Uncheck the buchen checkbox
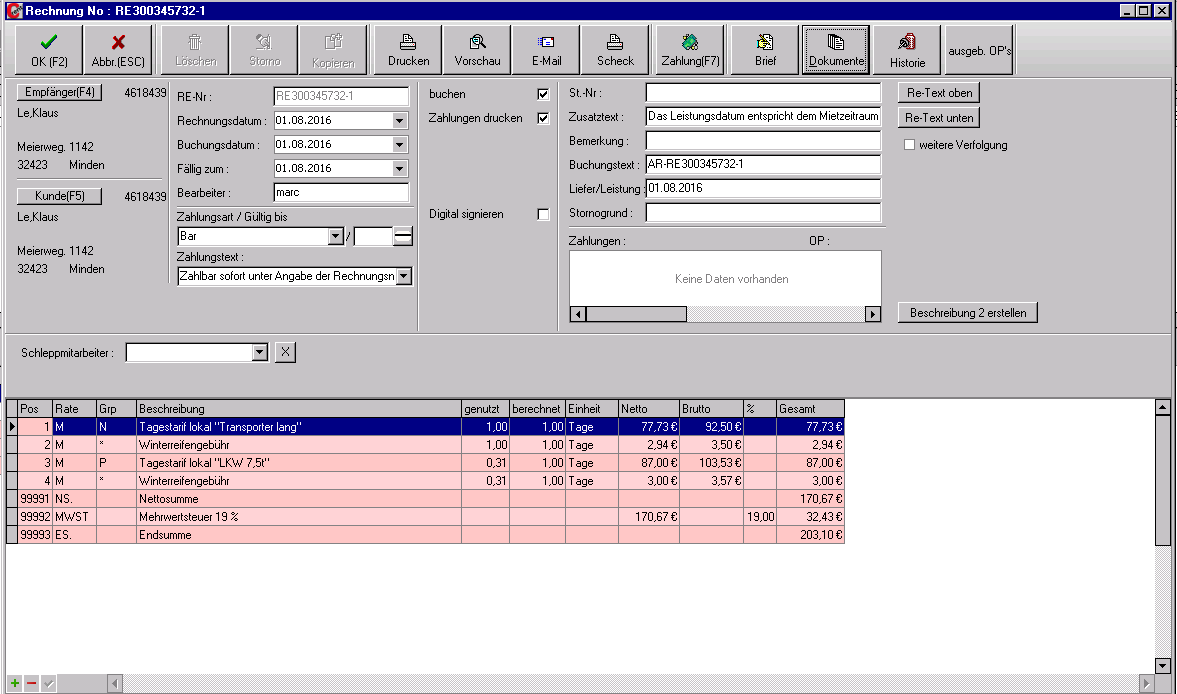1177x694 pixels. pos(542,92)
